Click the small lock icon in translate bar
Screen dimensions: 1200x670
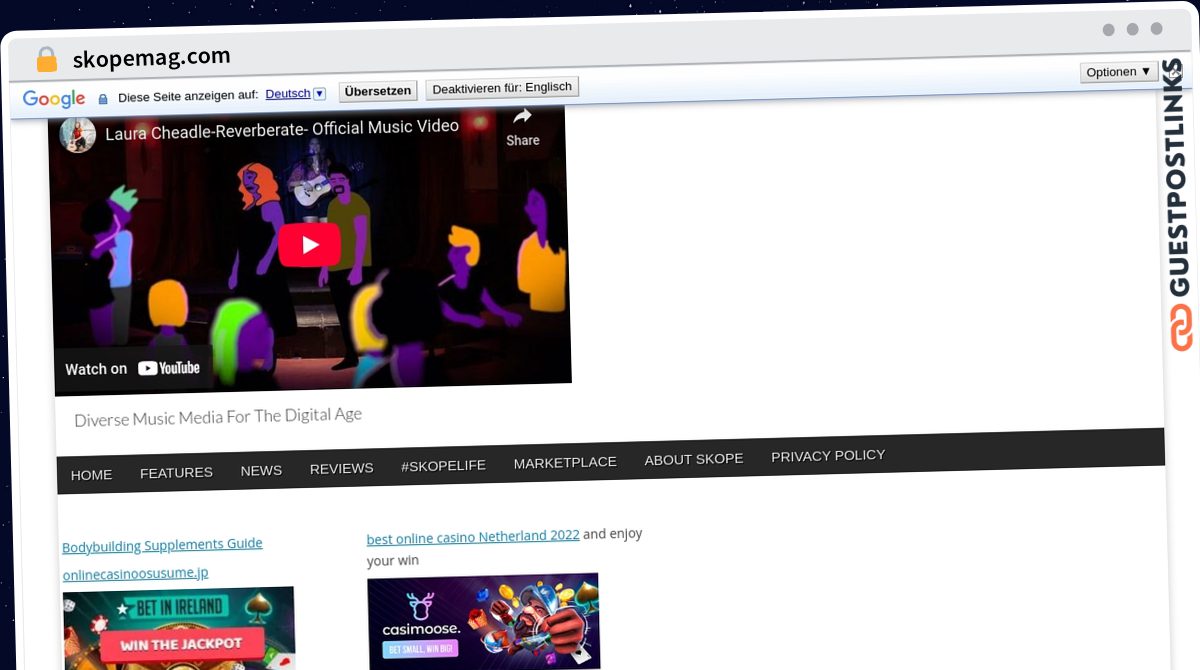103,98
